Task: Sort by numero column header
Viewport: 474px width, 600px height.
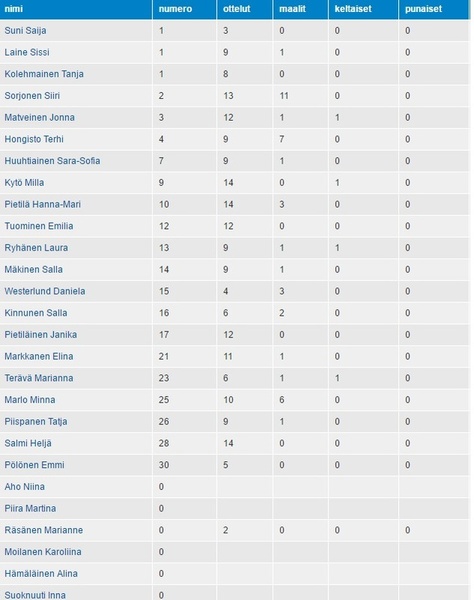Action: [175, 8]
